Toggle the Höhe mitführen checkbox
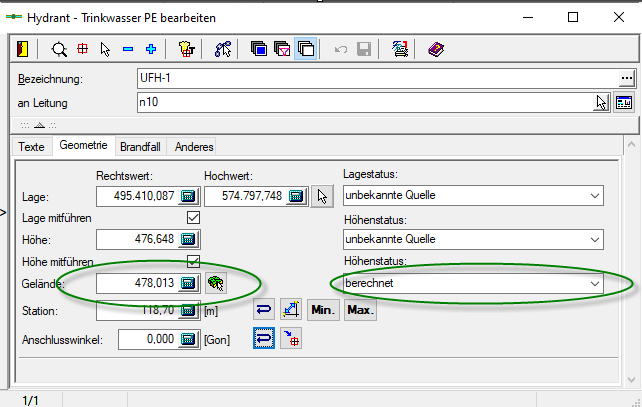The height and width of the screenshot is (407, 642). pos(194,261)
